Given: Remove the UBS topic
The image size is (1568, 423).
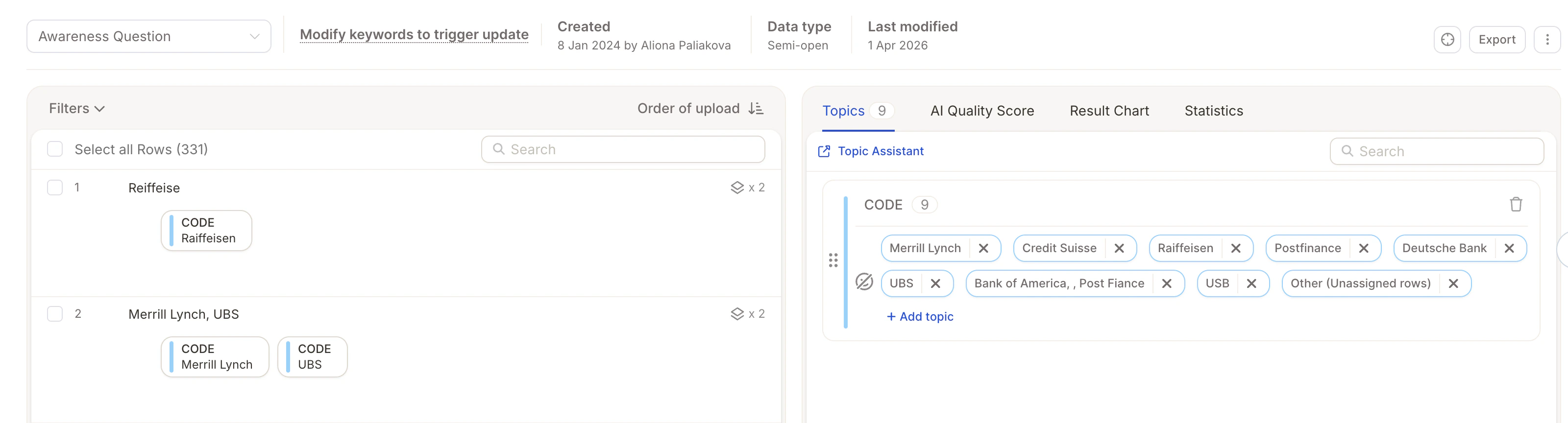Looking at the screenshot, I should pyautogui.click(x=935, y=283).
